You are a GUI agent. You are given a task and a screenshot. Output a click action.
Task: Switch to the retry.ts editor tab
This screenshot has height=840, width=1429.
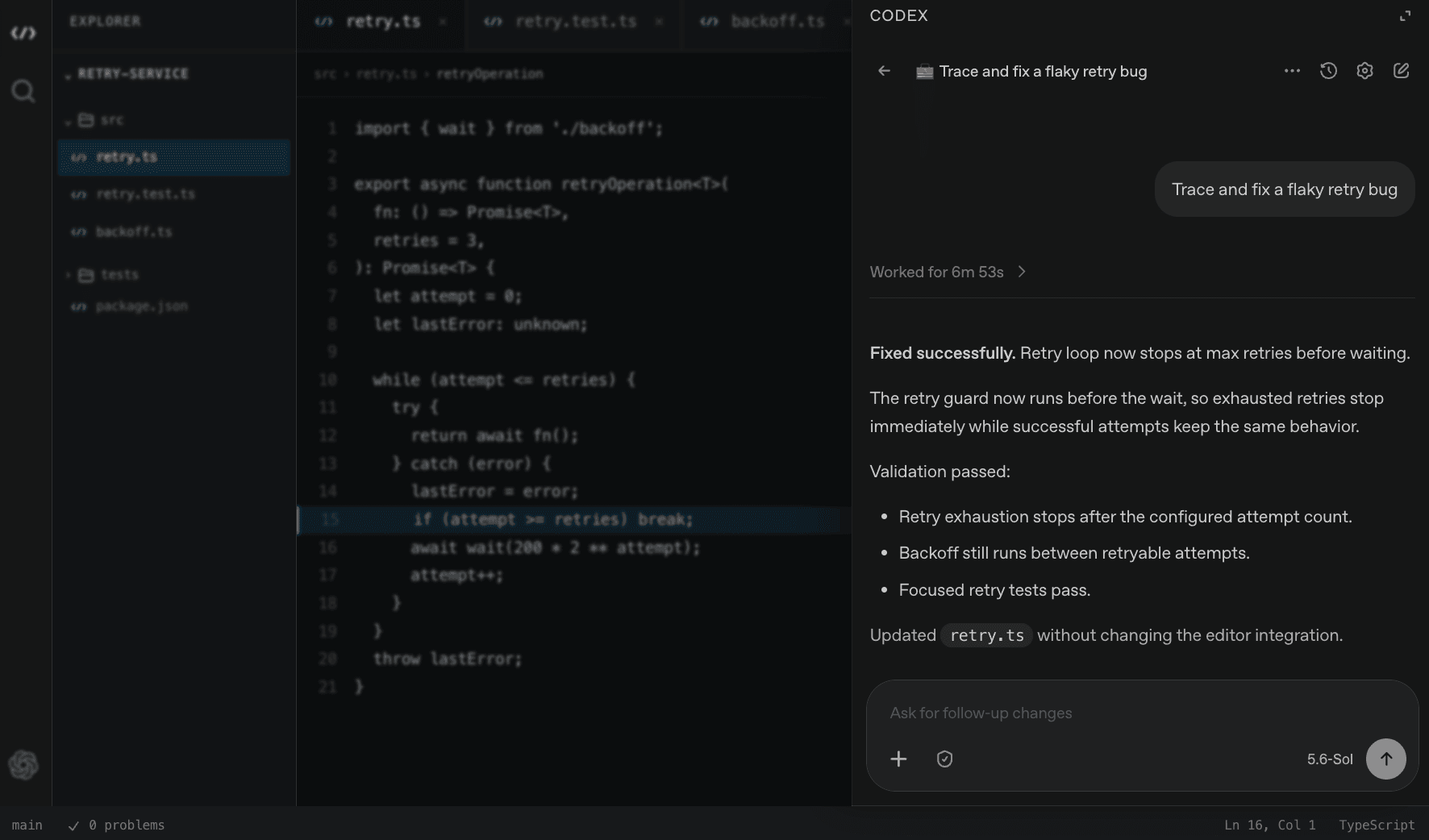(x=382, y=22)
